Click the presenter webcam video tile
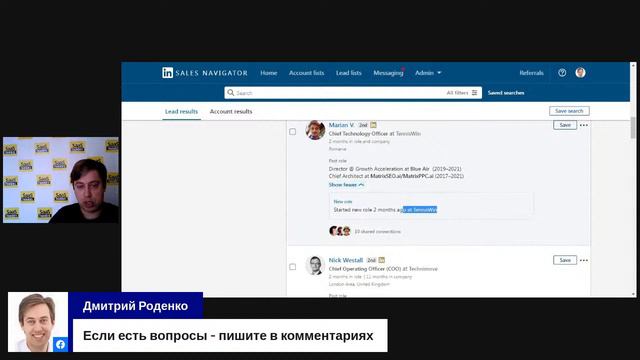This screenshot has height=360, width=640. [x=61, y=180]
